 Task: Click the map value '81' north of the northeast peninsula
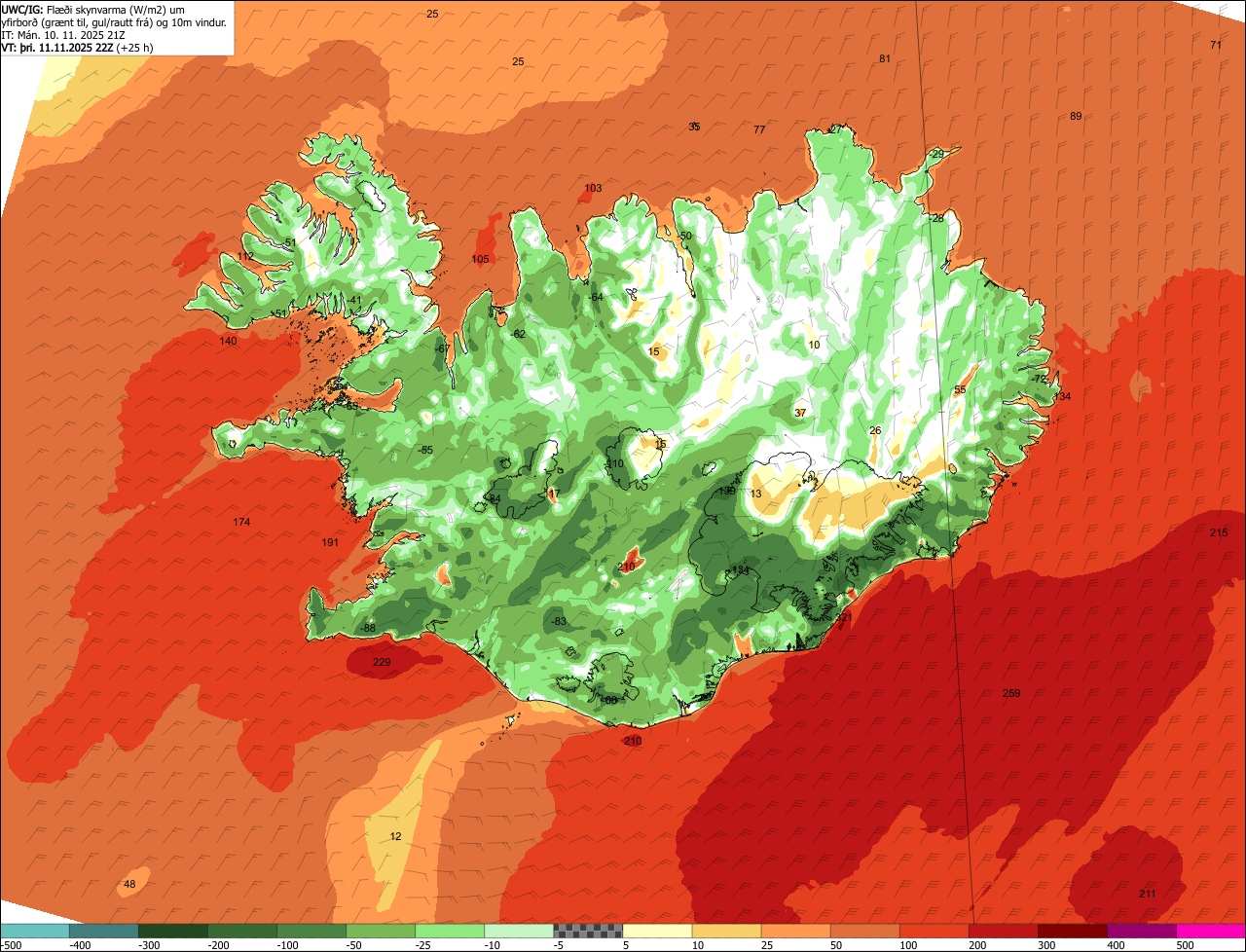(885, 58)
